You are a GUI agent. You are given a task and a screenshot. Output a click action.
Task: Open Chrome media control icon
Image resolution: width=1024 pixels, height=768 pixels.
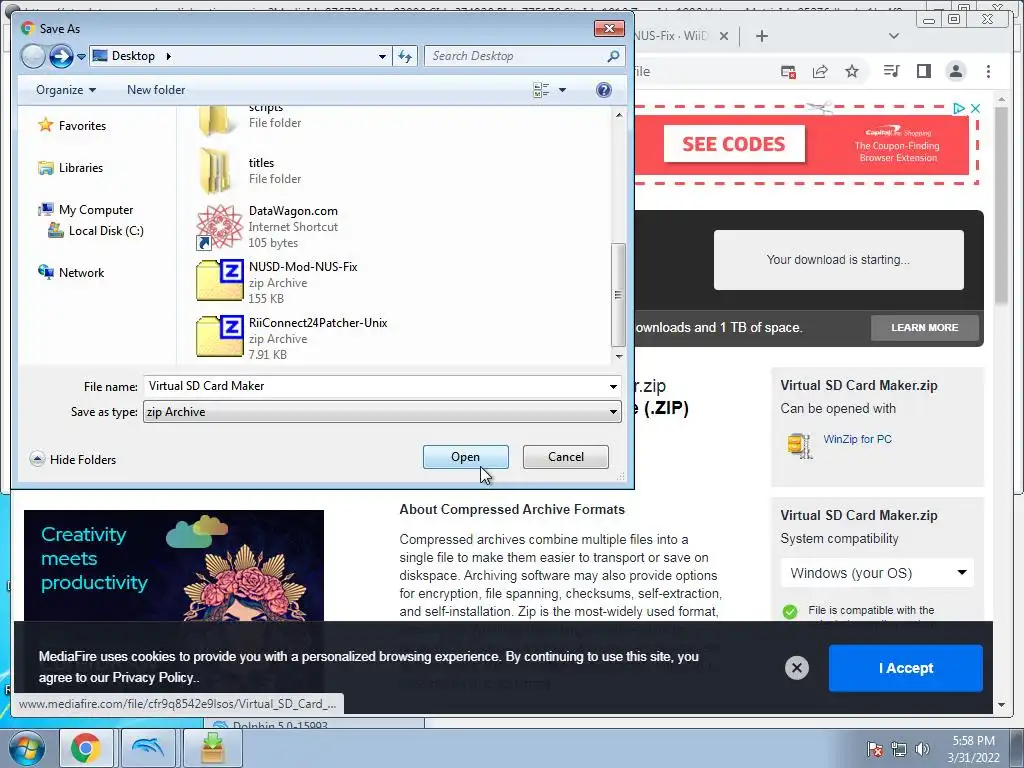point(891,71)
